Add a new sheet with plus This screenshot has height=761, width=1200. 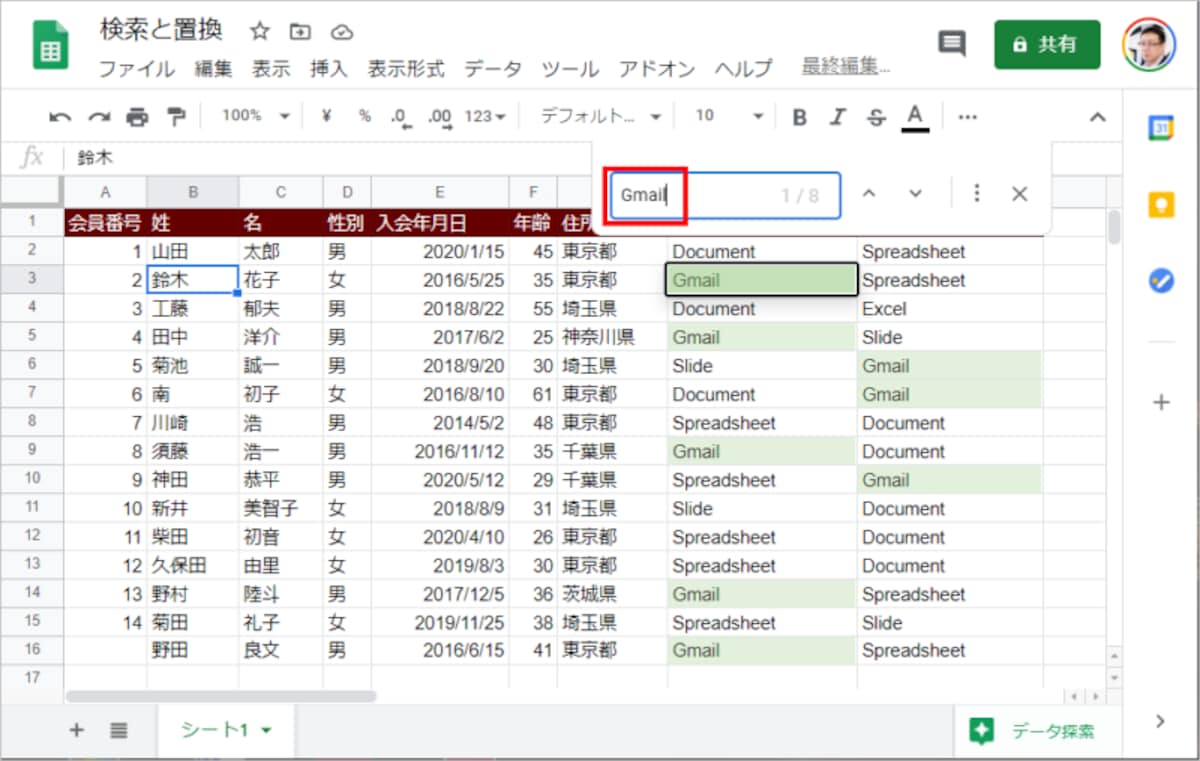[x=76, y=730]
